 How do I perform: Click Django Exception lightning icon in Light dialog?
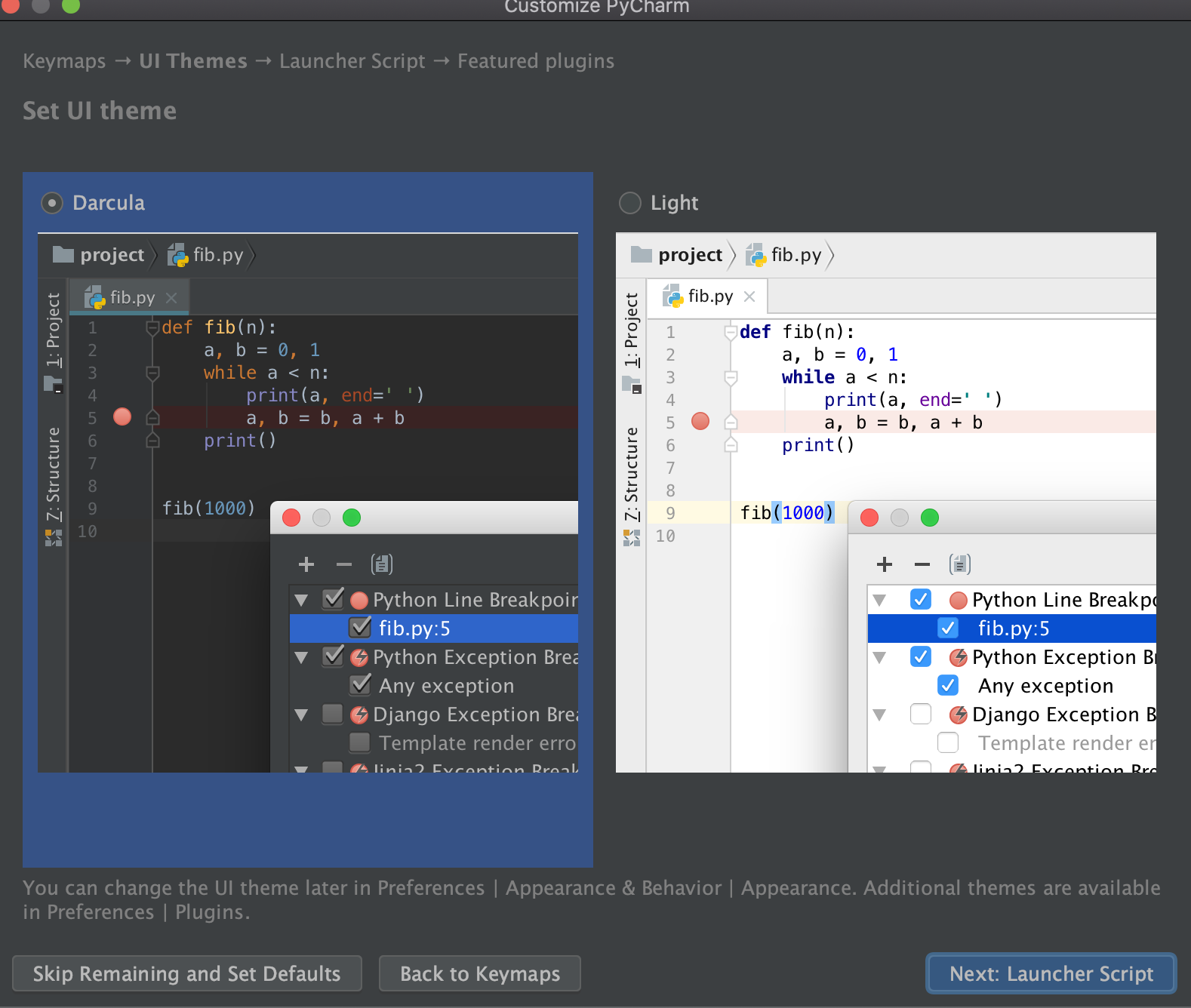(959, 715)
